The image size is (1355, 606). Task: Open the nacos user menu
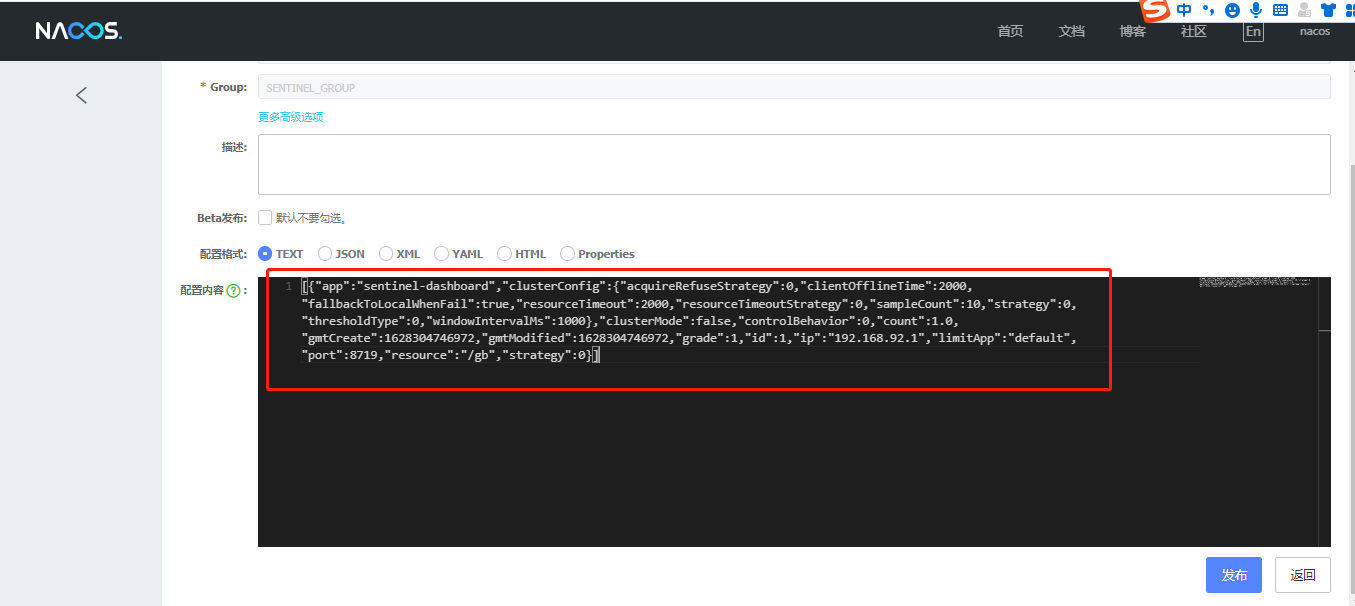coord(1314,31)
